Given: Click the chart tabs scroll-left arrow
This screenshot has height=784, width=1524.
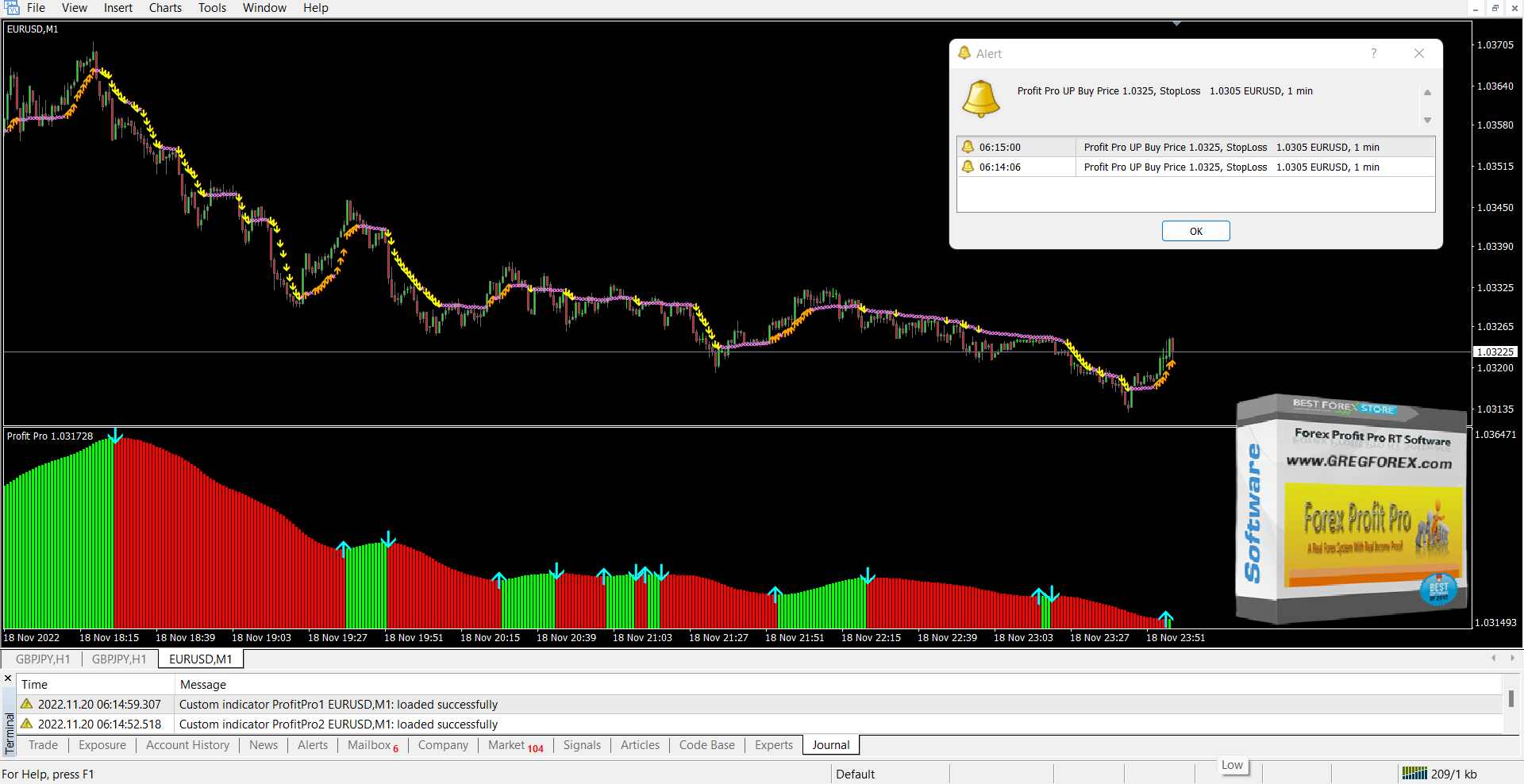Looking at the screenshot, I should [1493, 658].
